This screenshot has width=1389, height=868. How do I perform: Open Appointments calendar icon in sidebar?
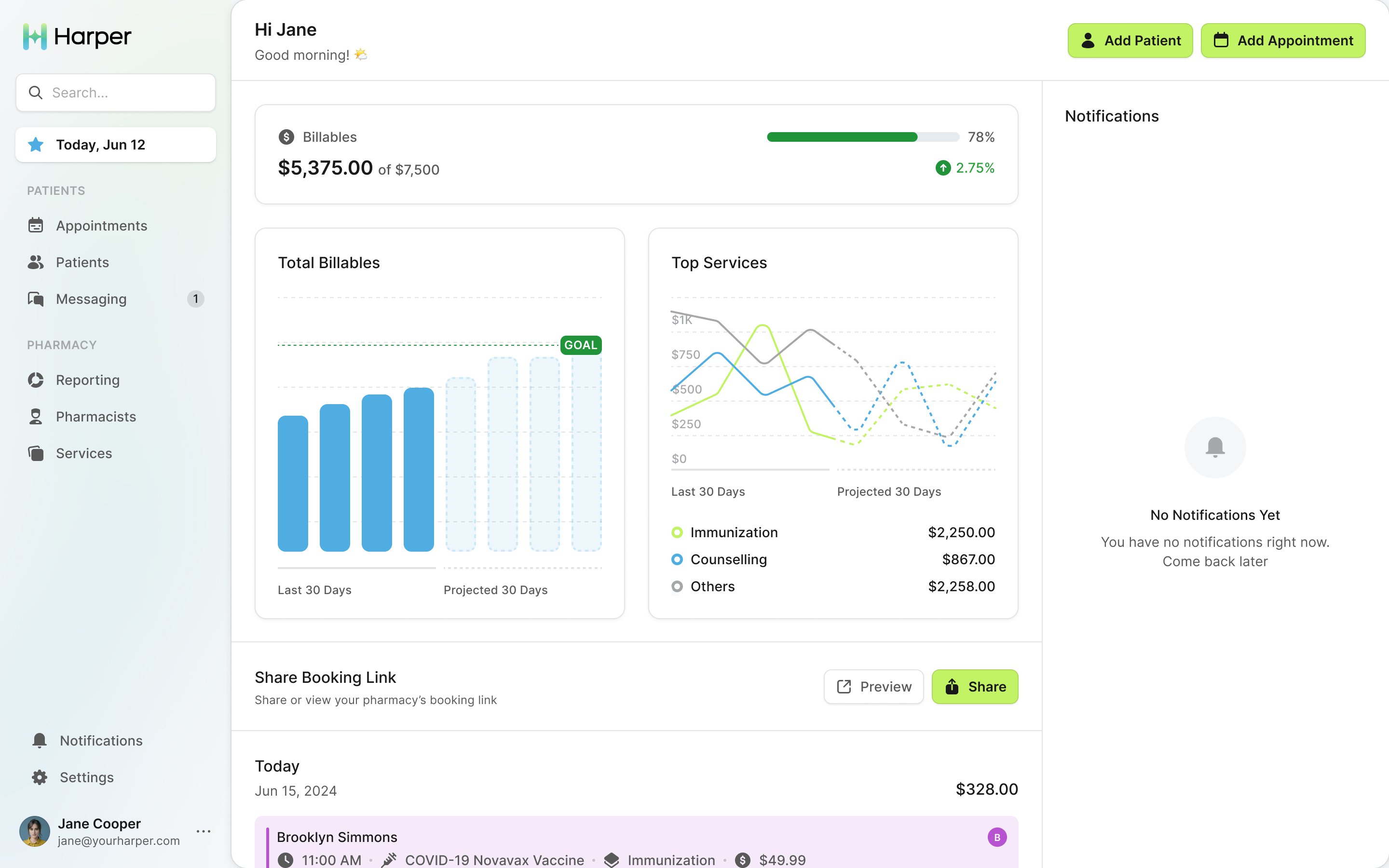(36, 226)
